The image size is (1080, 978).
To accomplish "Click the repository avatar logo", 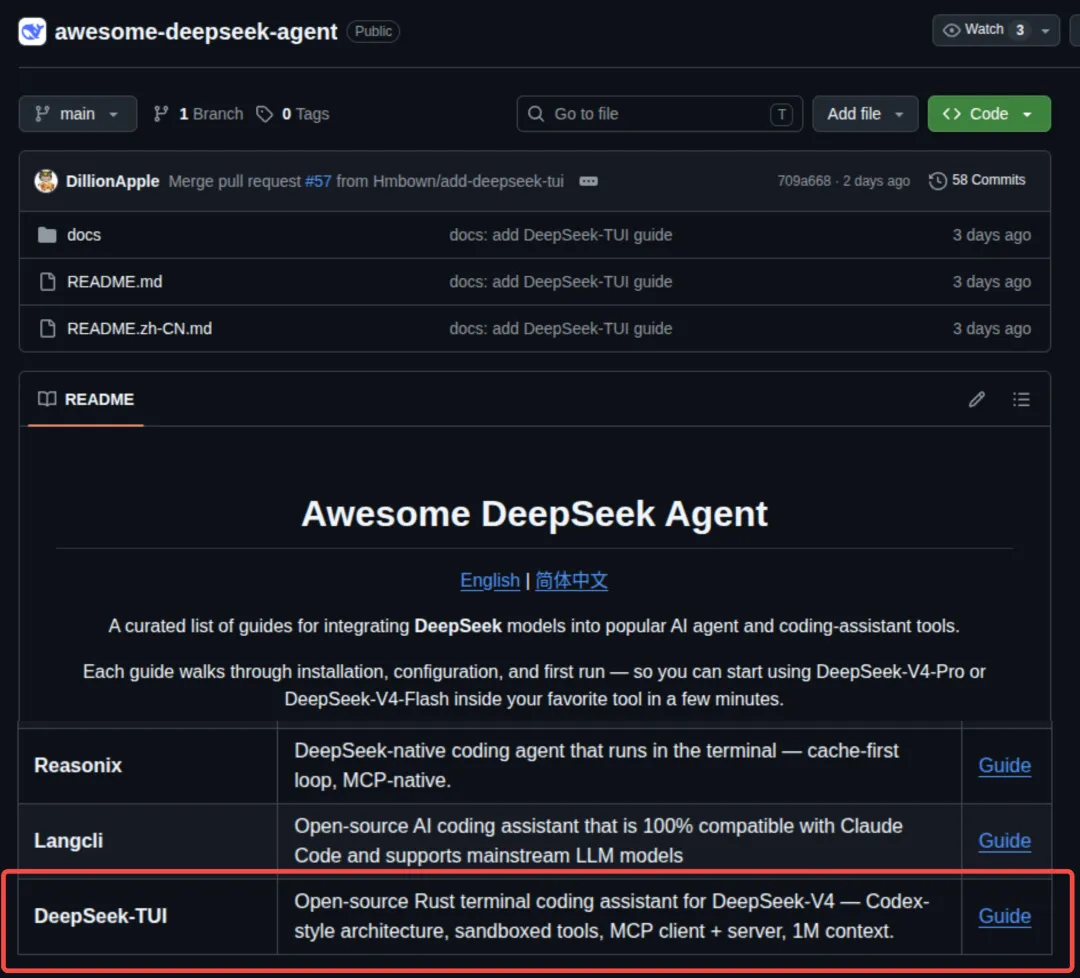I will 32,32.
